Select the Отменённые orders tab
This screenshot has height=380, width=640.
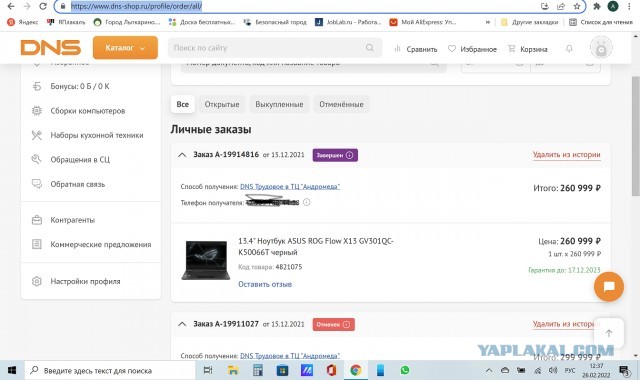(341, 104)
